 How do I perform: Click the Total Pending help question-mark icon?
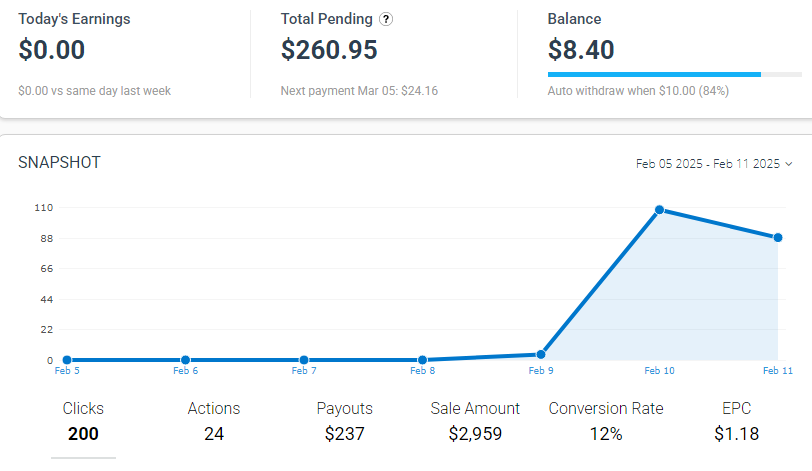tap(386, 19)
